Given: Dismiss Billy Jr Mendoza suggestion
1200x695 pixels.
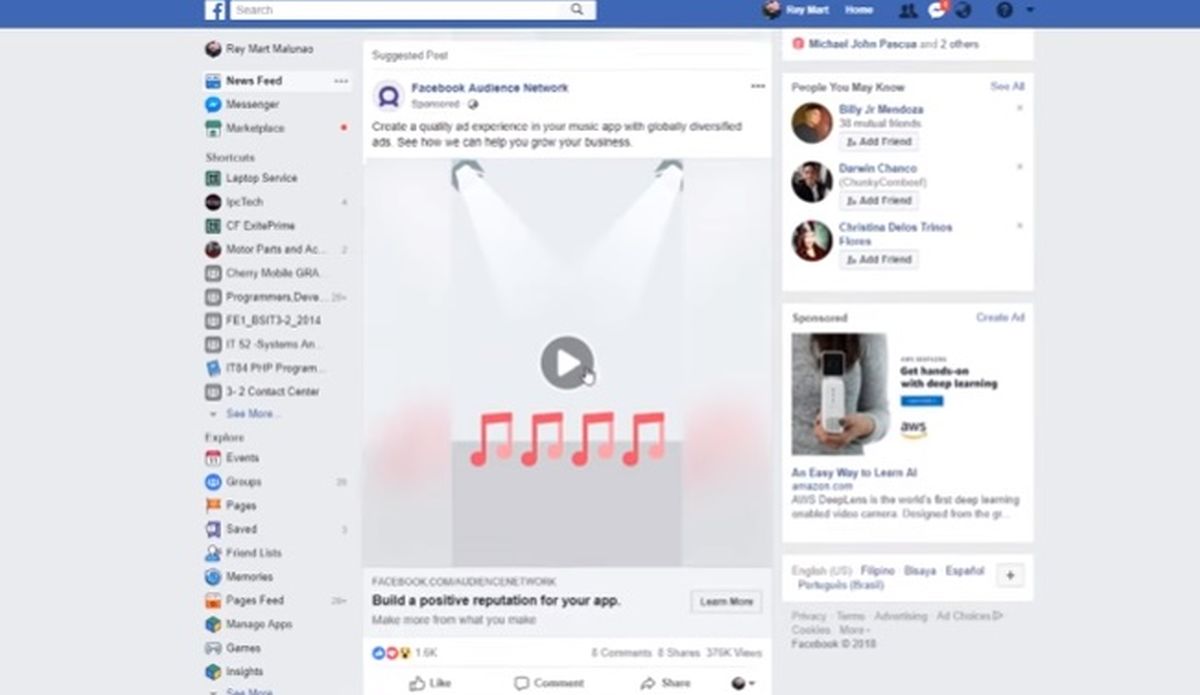Looking at the screenshot, I should point(1019,109).
